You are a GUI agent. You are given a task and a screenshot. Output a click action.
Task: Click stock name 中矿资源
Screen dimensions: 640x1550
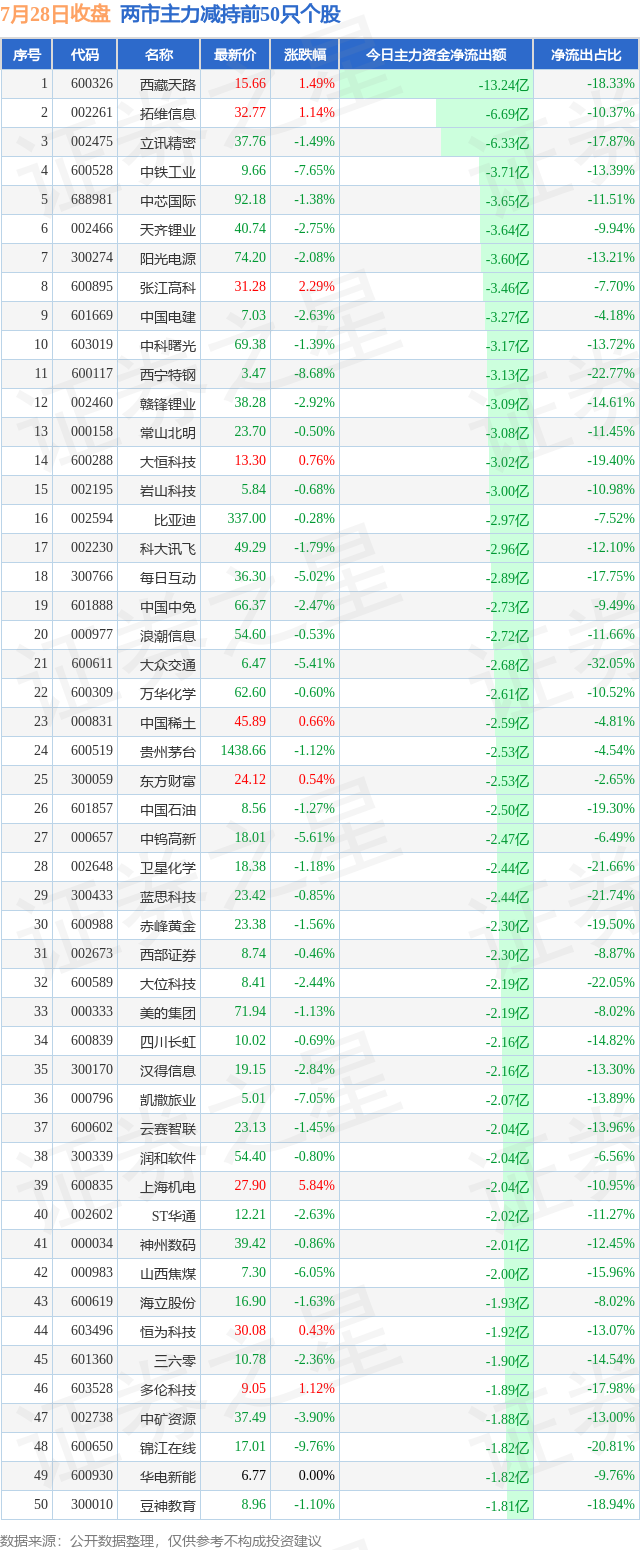point(168,1418)
